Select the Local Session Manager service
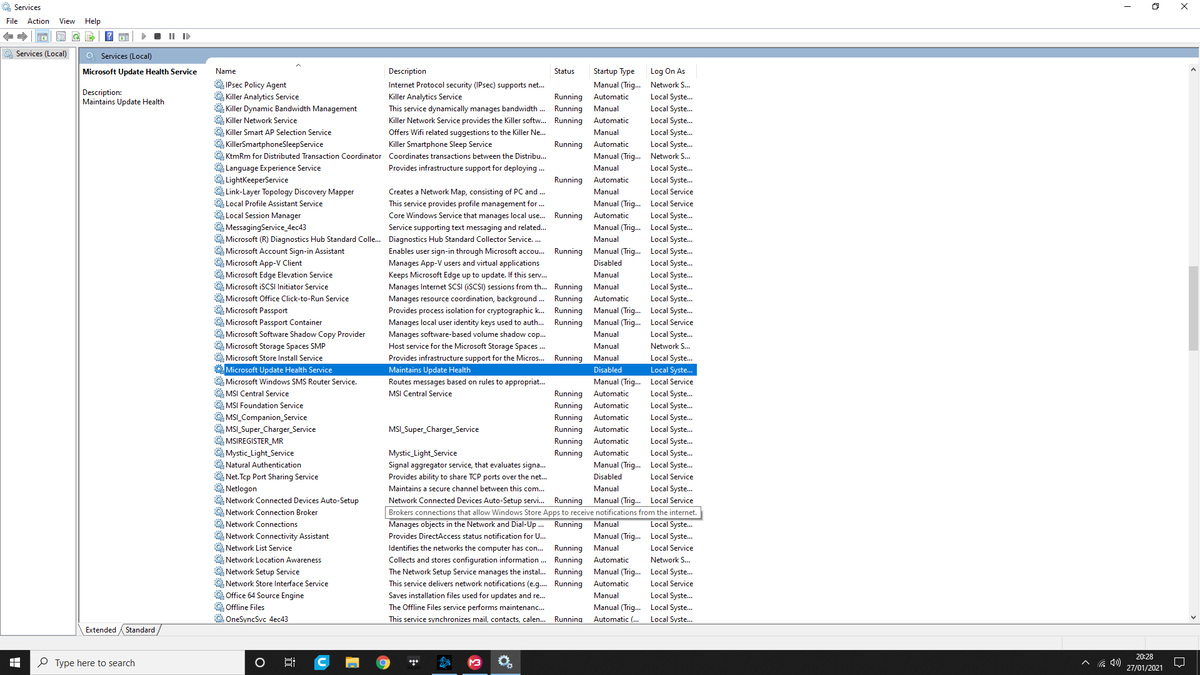The height and width of the screenshot is (675, 1200). click(455, 216)
